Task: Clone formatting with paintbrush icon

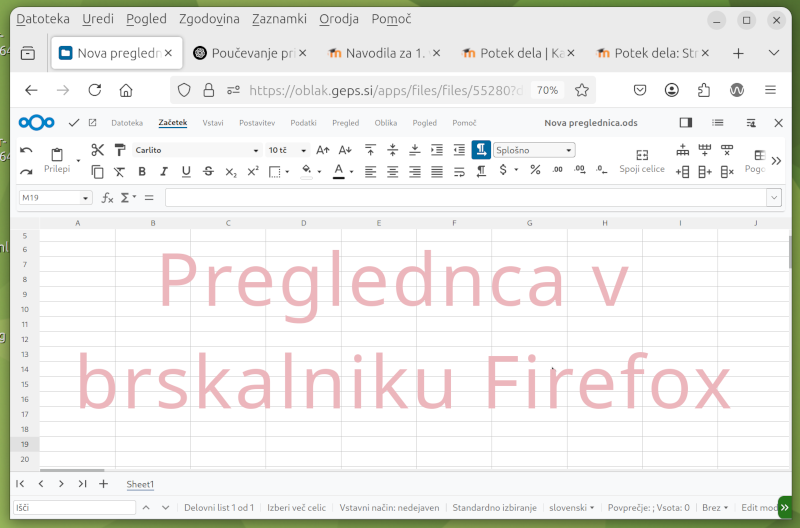Action: tap(120, 150)
